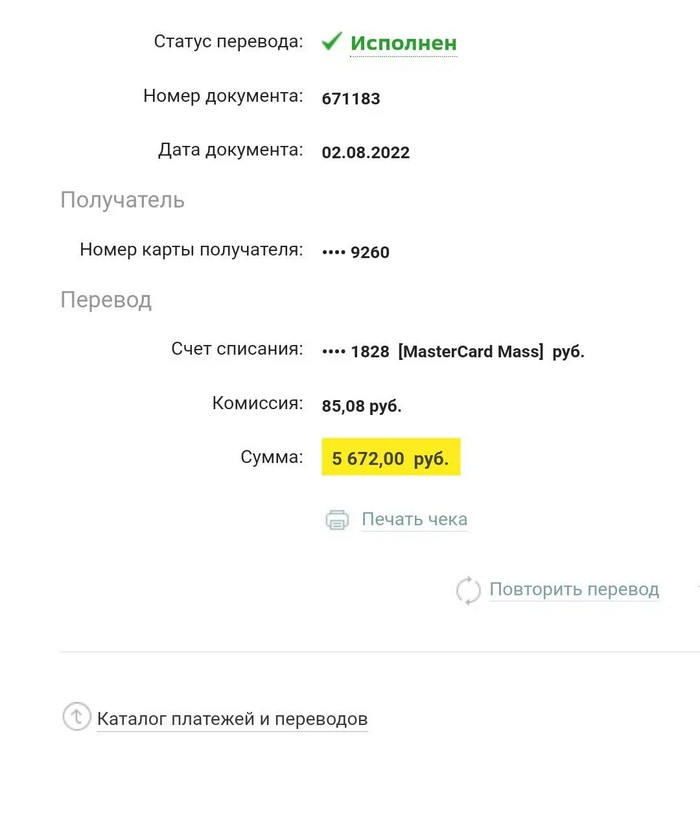Click the catalog up-arrow circle icon
This screenshot has height=819, width=700.
tap(77, 717)
